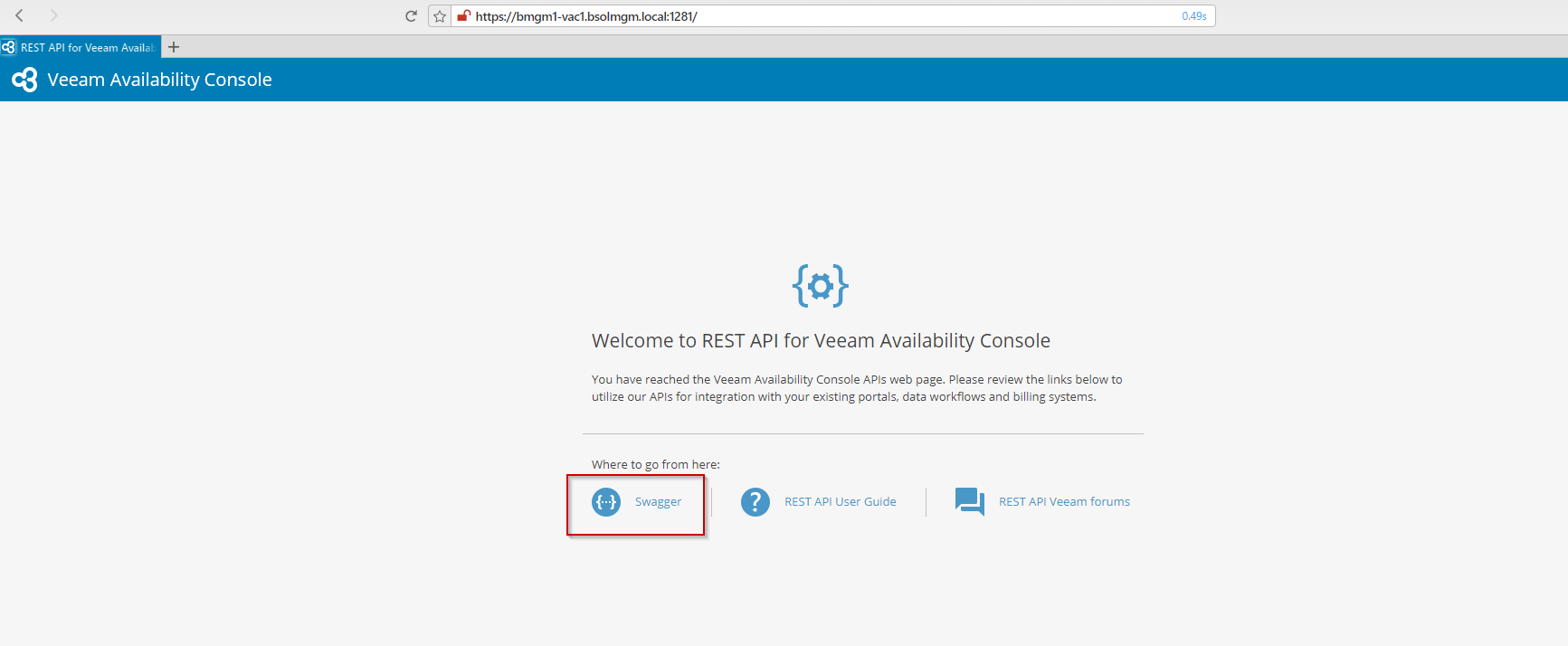Reload the page with the refresh icon
Screen dimensions: 1568x646
(411, 15)
